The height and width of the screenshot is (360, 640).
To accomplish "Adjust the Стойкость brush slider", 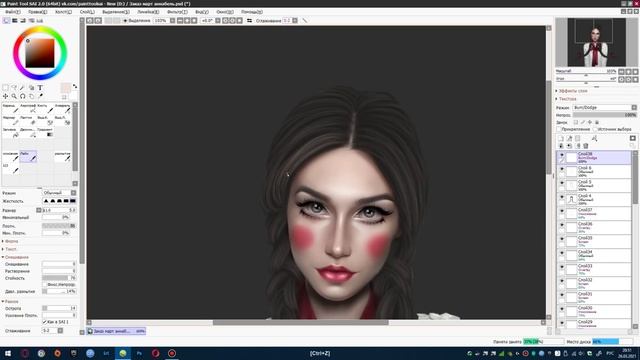I will click(x=59, y=278).
